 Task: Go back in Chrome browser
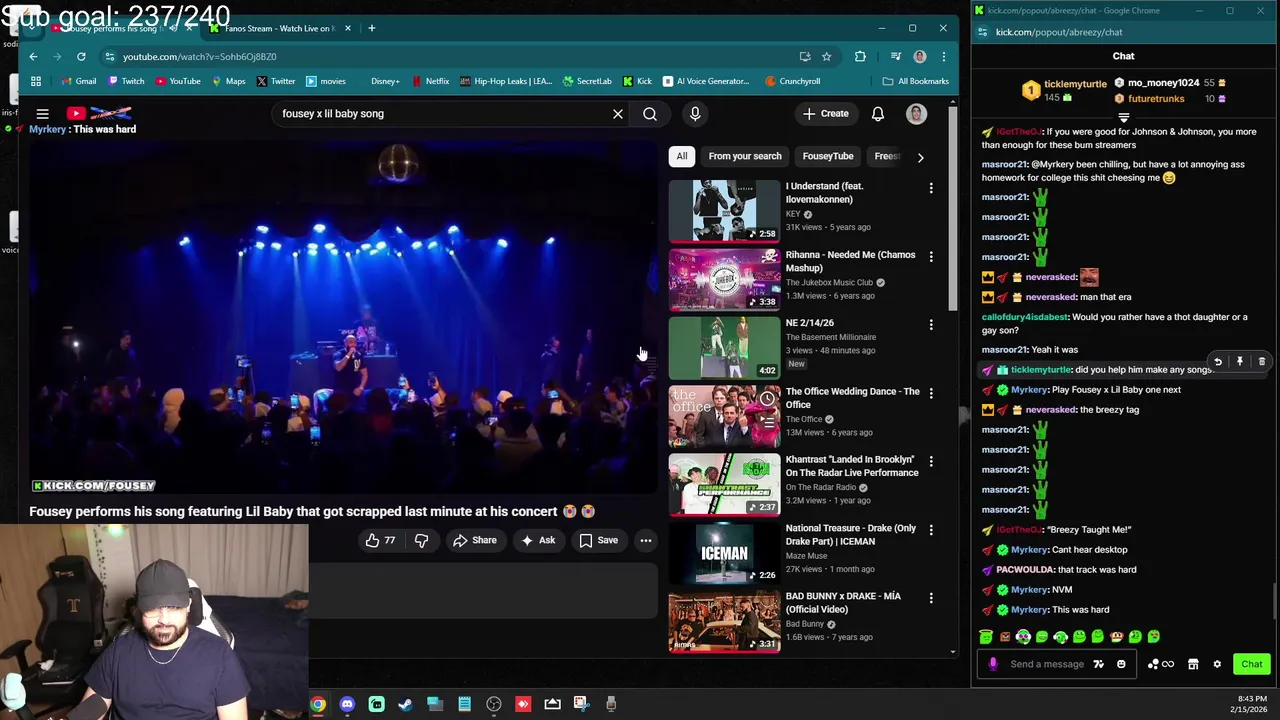point(33,57)
